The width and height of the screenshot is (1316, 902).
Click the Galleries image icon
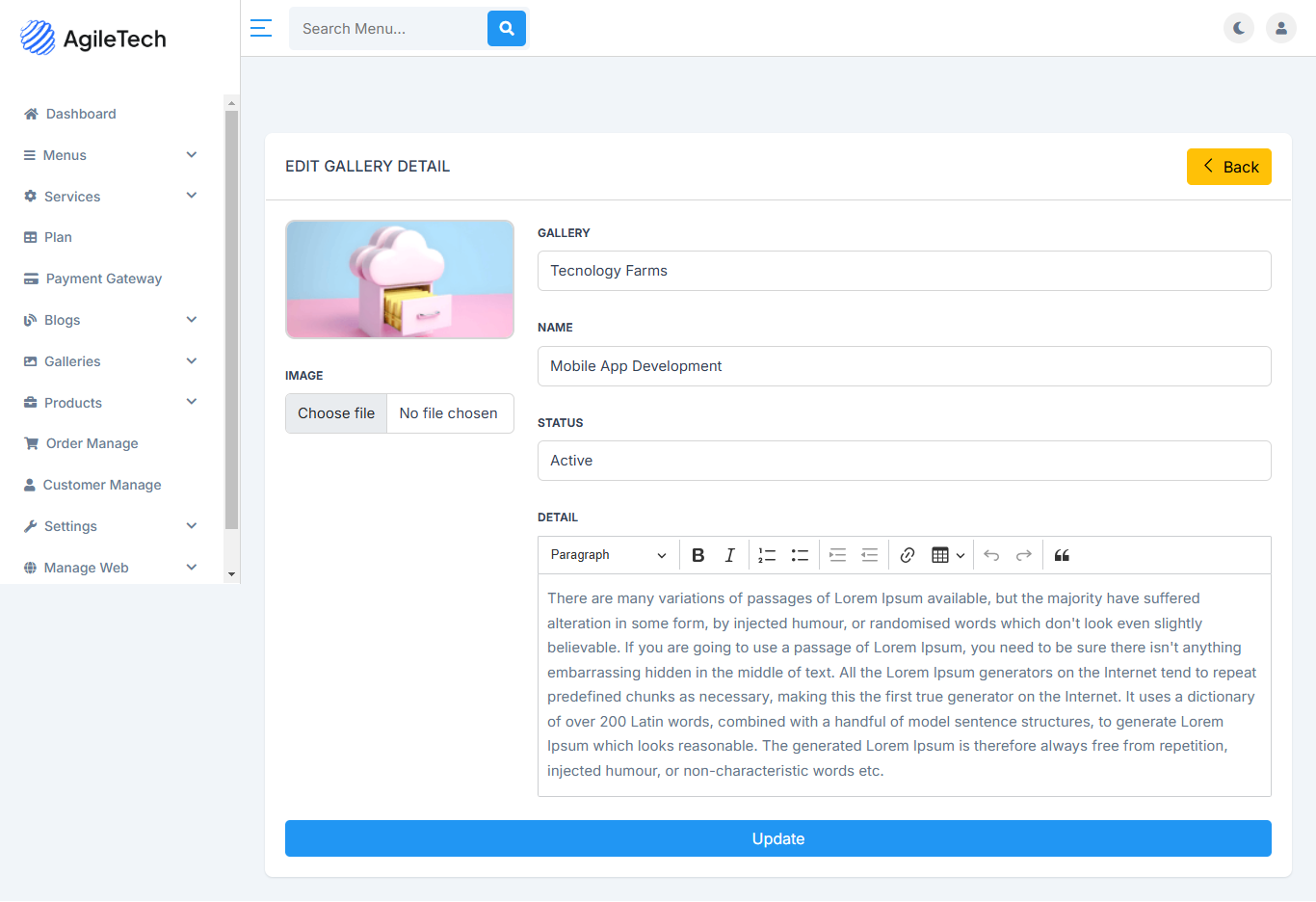(30, 361)
